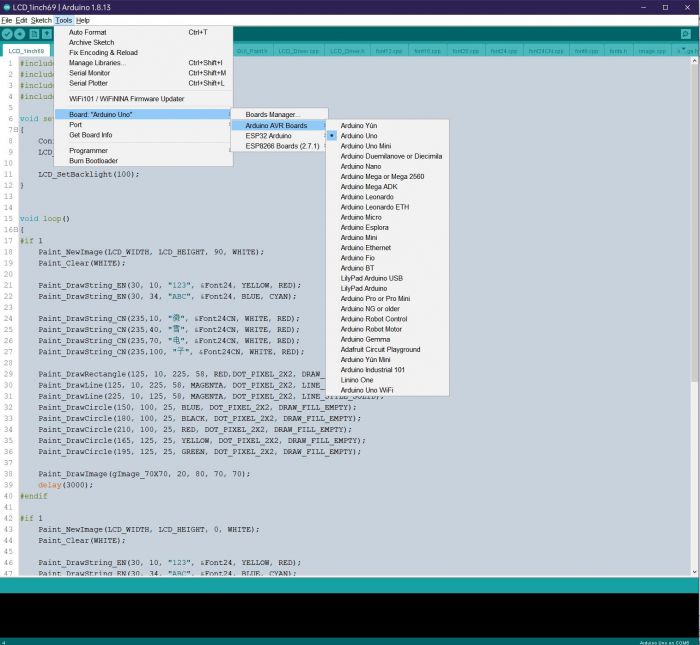Viewport: 700px width, 645px height.
Task: Select Arduino Mega or Mega 2560
Action: 388,176
